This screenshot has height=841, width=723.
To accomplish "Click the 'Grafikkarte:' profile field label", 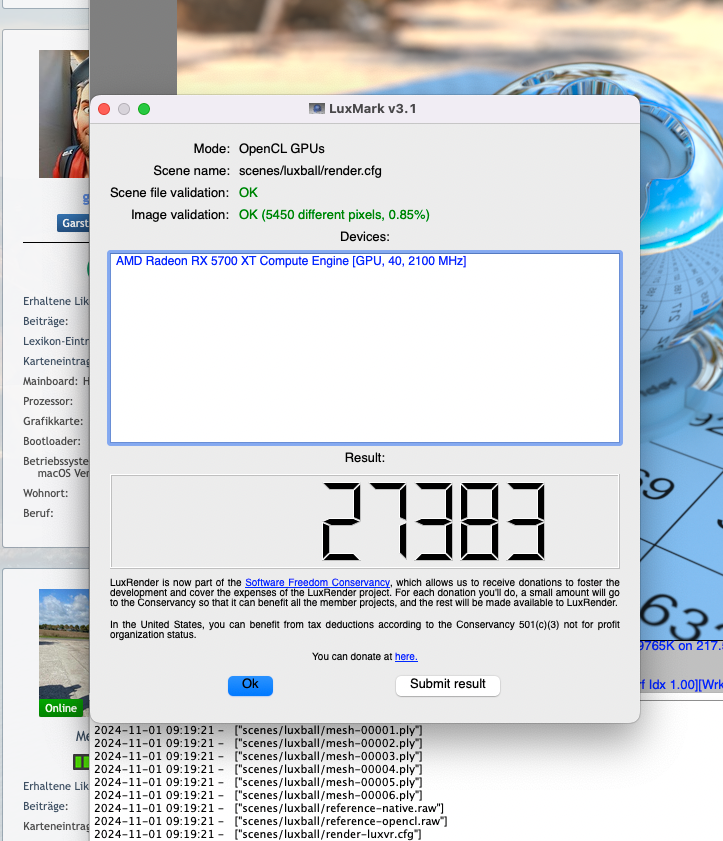I will click(x=53, y=421).
